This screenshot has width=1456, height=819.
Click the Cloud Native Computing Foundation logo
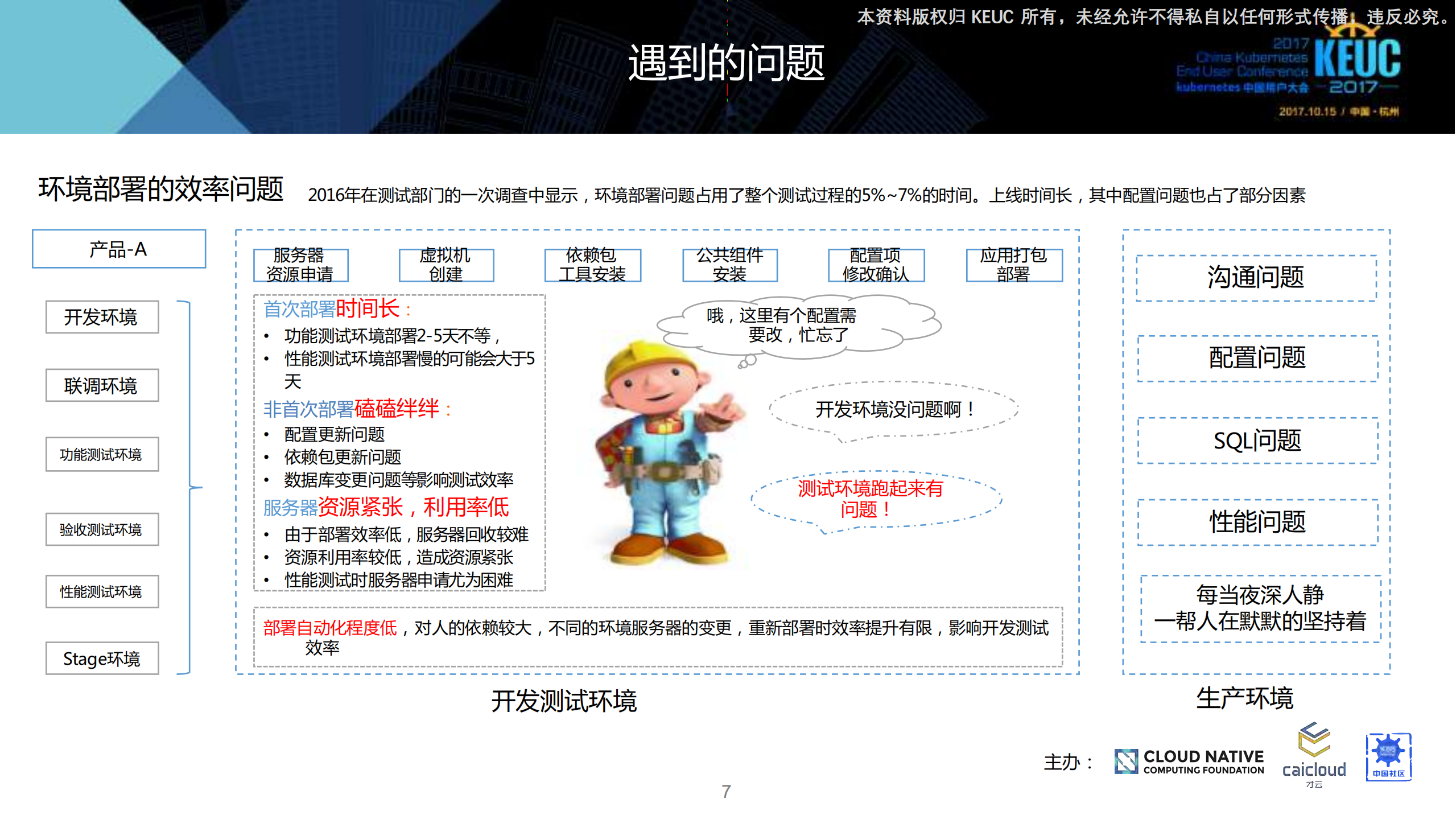click(1187, 761)
